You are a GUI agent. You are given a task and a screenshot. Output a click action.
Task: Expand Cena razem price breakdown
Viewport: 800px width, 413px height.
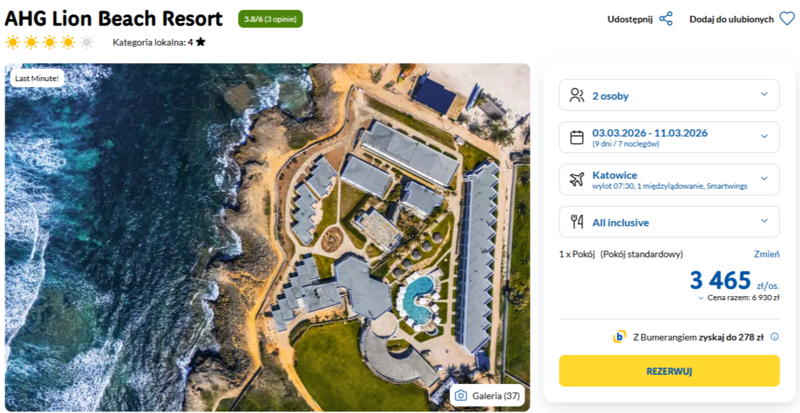[701, 298]
